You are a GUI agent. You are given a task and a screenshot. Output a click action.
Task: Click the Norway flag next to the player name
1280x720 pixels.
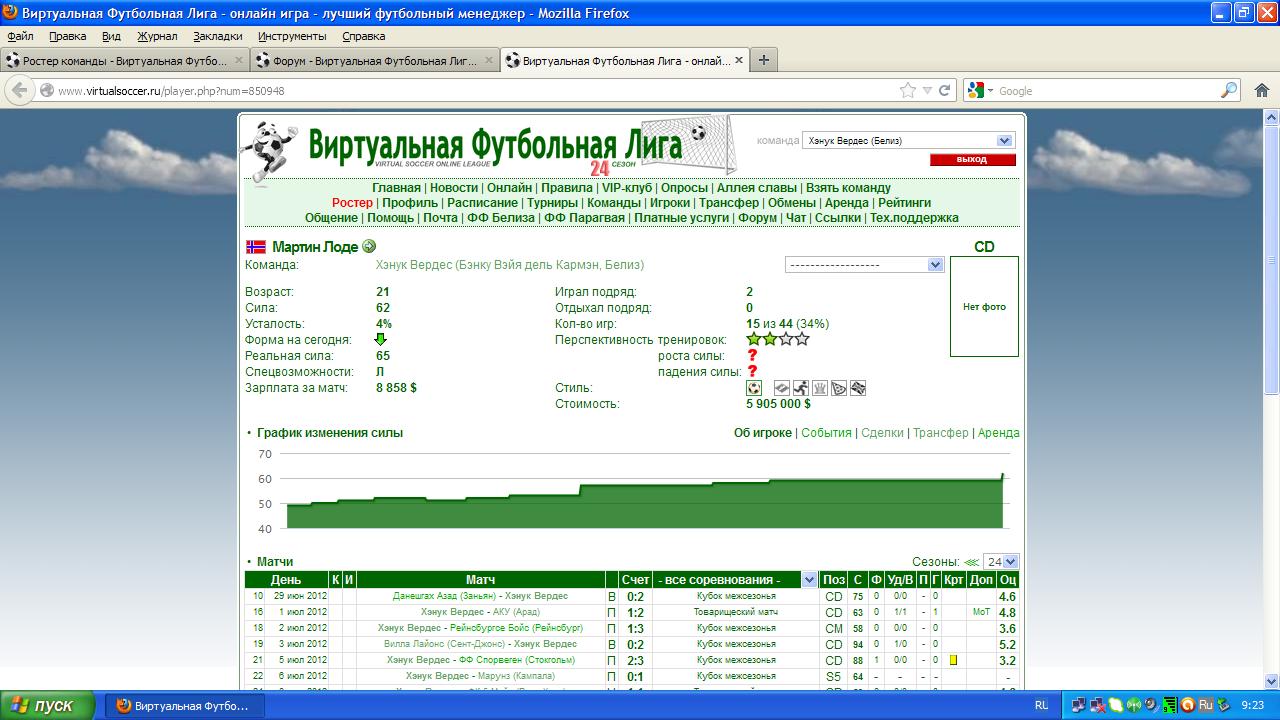point(255,246)
